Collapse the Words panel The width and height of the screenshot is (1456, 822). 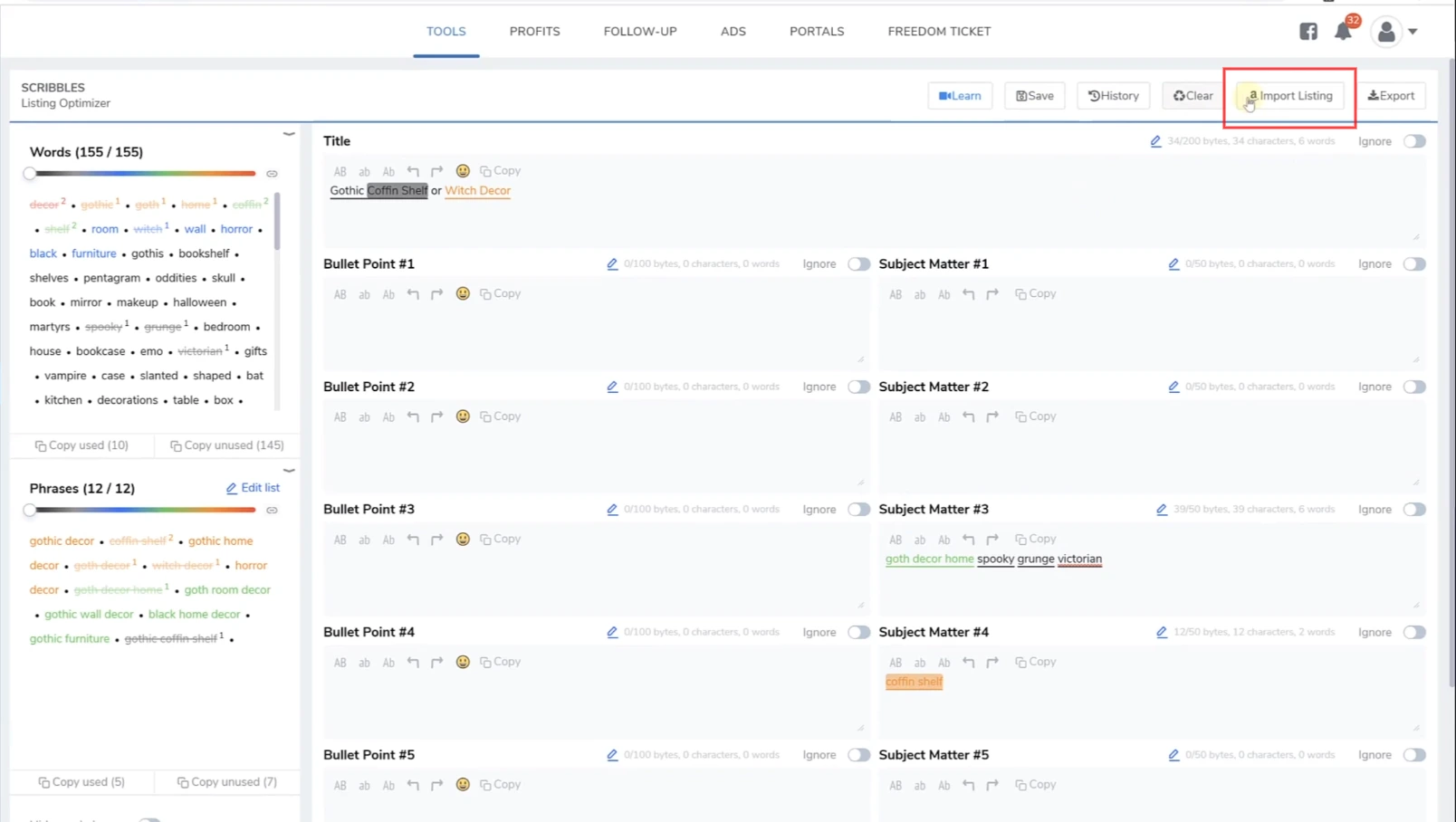pos(289,134)
